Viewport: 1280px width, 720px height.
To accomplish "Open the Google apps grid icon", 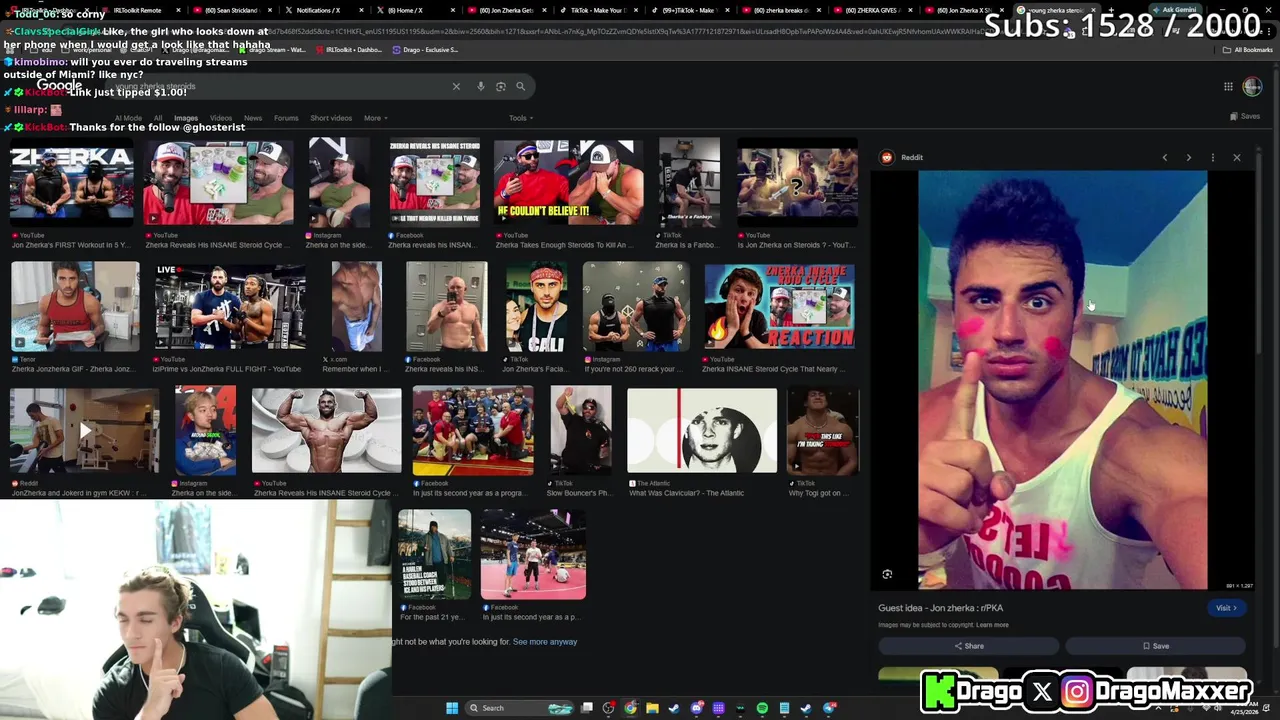I will pyautogui.click(x=1228, y=87).
